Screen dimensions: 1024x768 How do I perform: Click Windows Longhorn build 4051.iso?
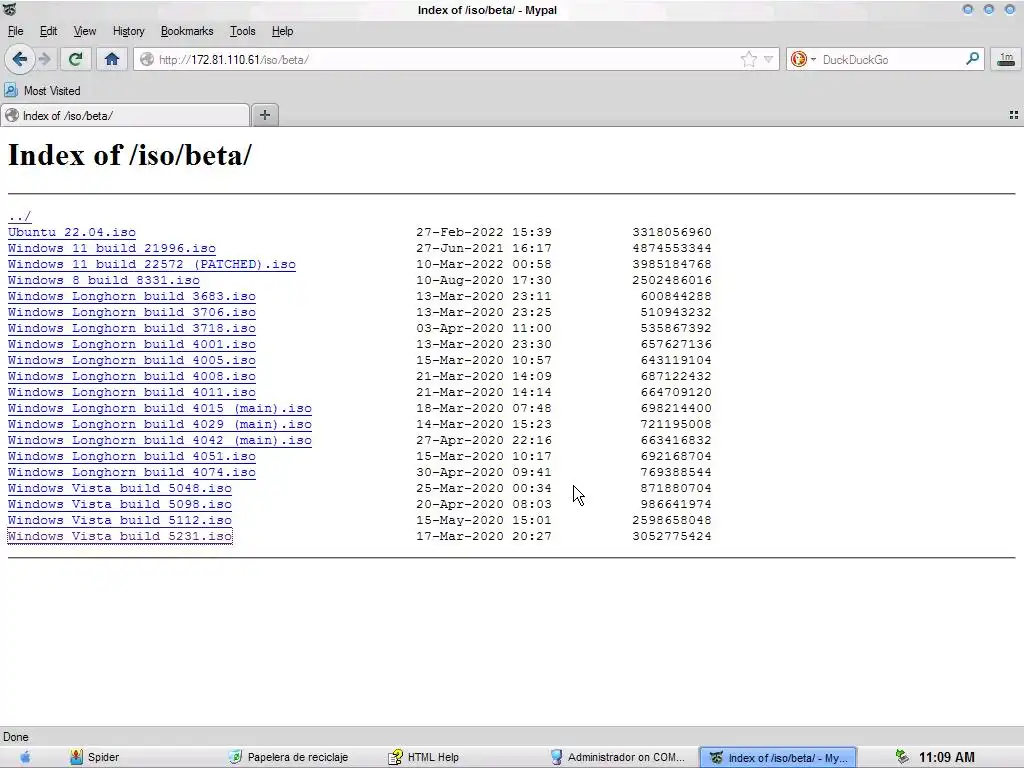pyautogui.click(x=132, y=456)
